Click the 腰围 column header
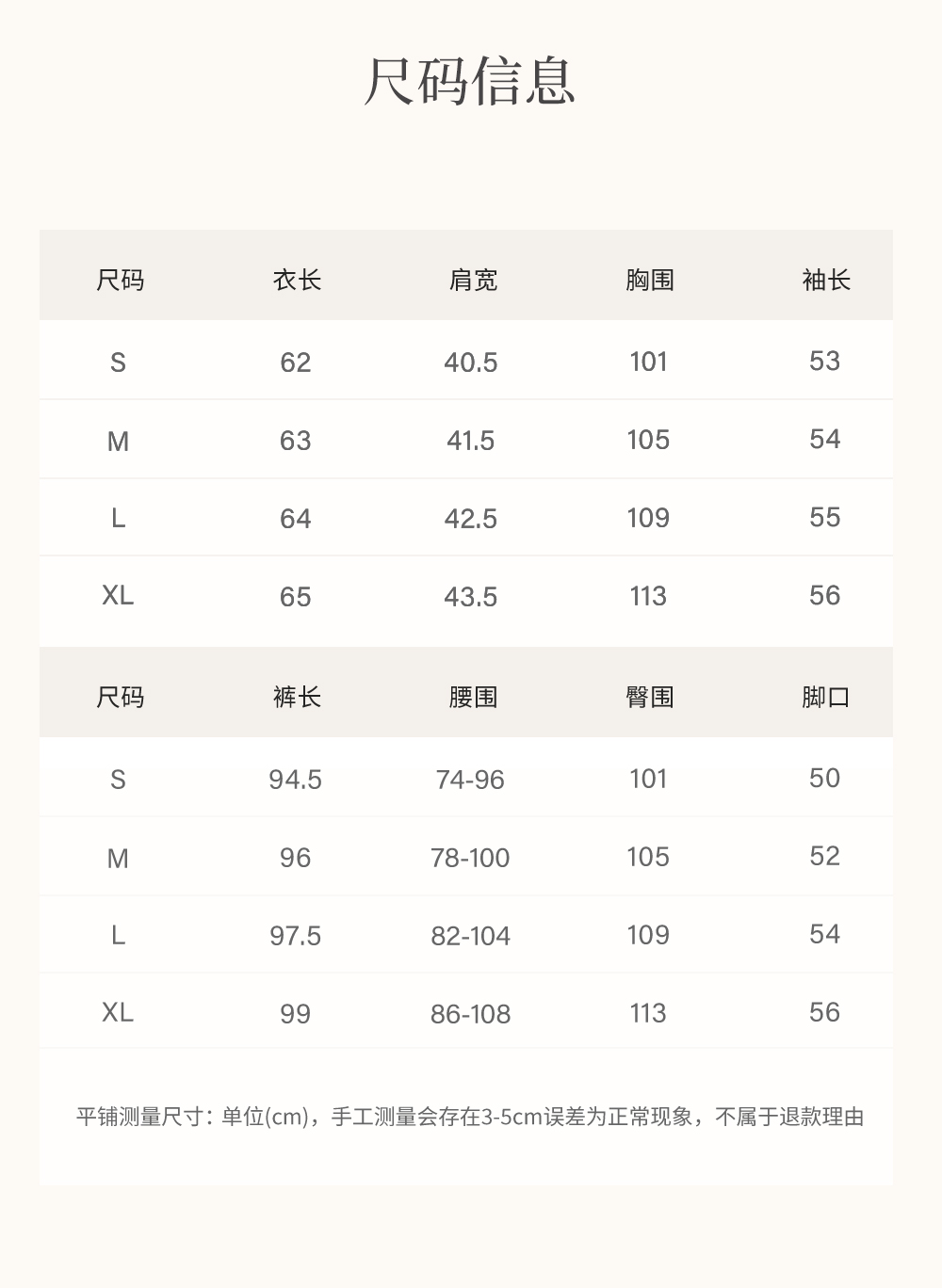The height and width of the screenshot is (1288, 942). point(473,697)
